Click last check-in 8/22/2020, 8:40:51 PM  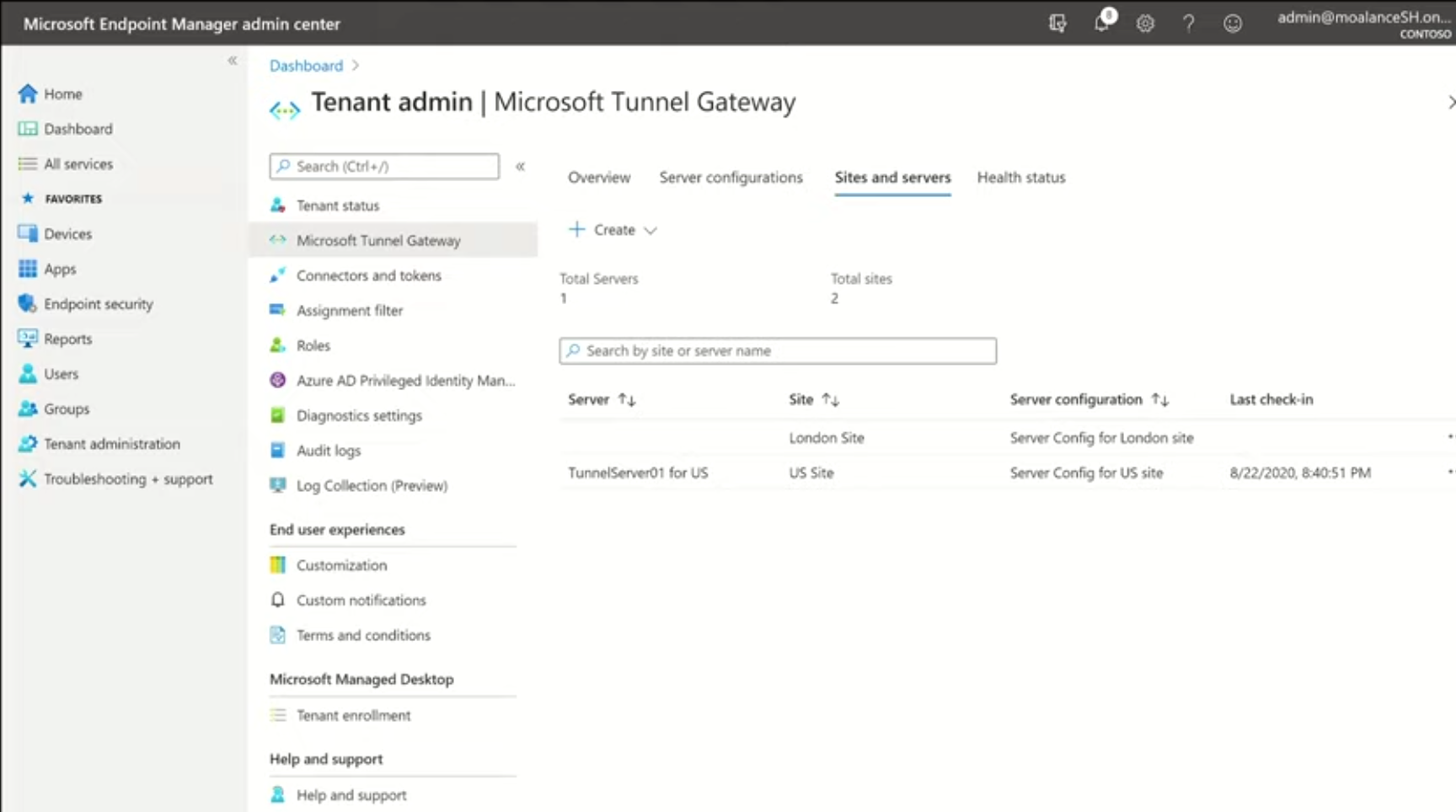click(1300, 473)
